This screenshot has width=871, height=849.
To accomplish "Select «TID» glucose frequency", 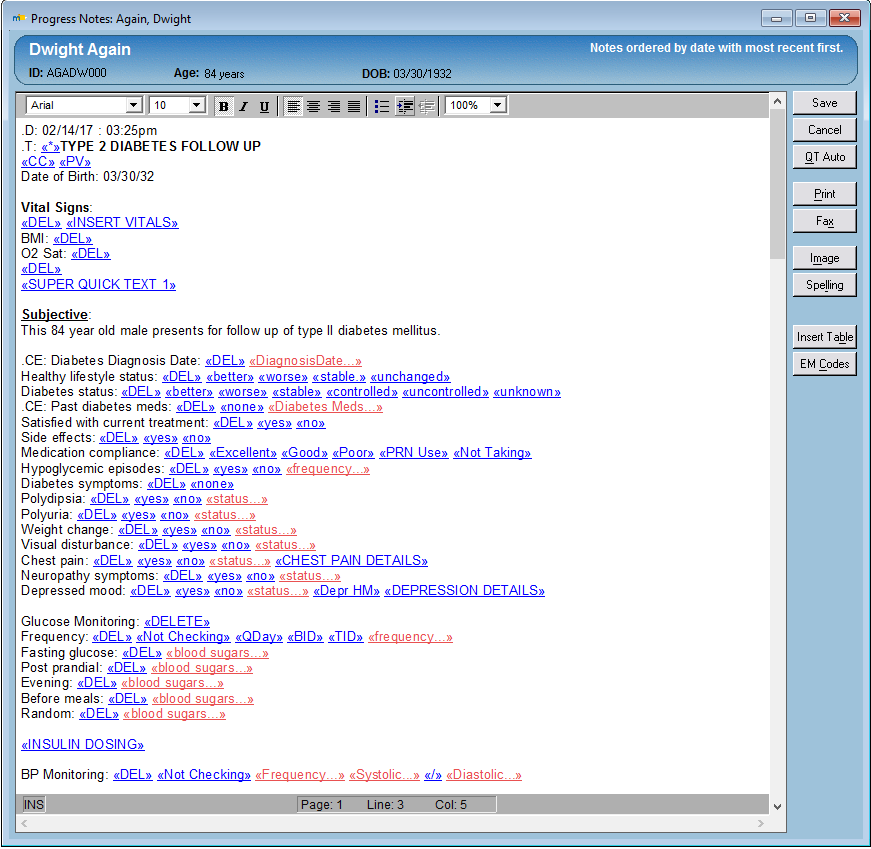I will pos(346,637).
